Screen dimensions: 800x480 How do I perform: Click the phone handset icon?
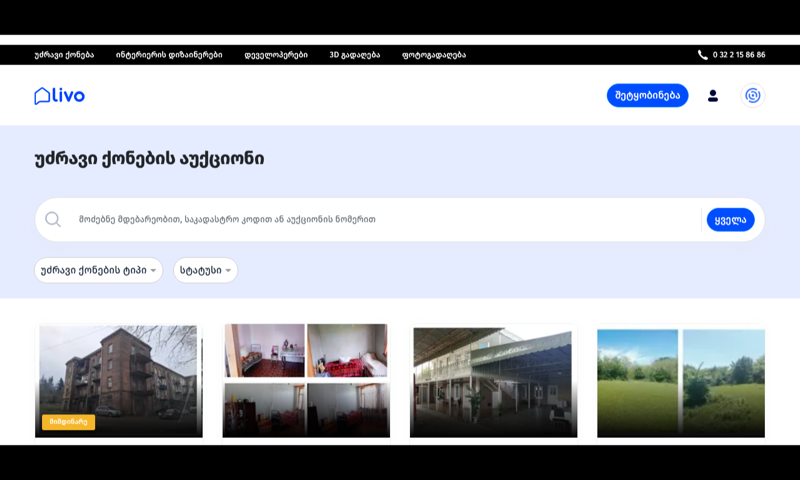tap(703, 55)
